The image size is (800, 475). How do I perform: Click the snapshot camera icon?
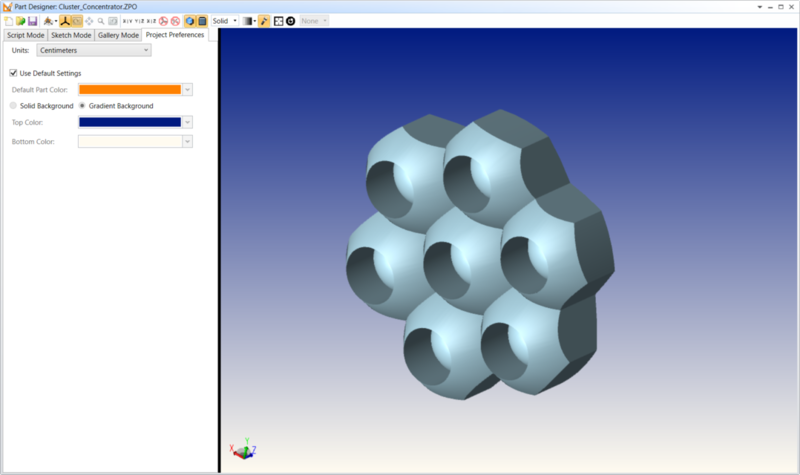pyautogui.click(x=113, y=21)
